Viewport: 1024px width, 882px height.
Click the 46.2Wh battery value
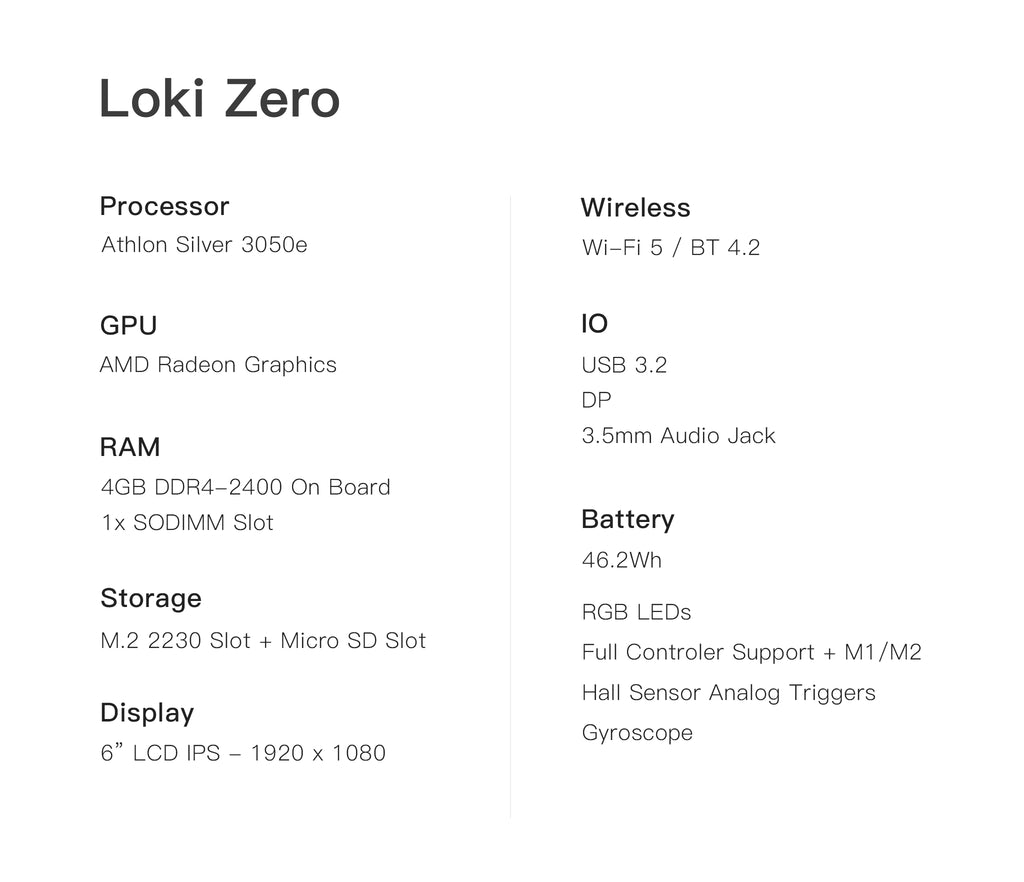pos(622,560)
